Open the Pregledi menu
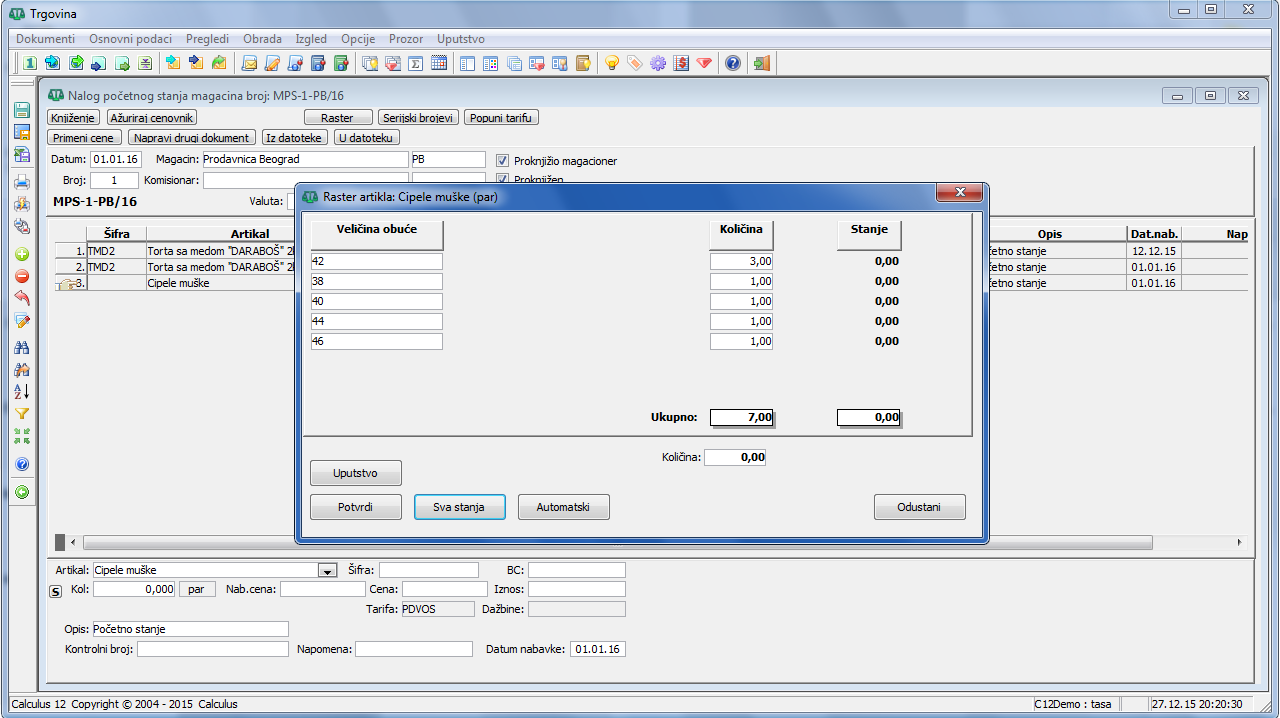The width and height of the screenshot is (1280, 718). click(207, 39)
